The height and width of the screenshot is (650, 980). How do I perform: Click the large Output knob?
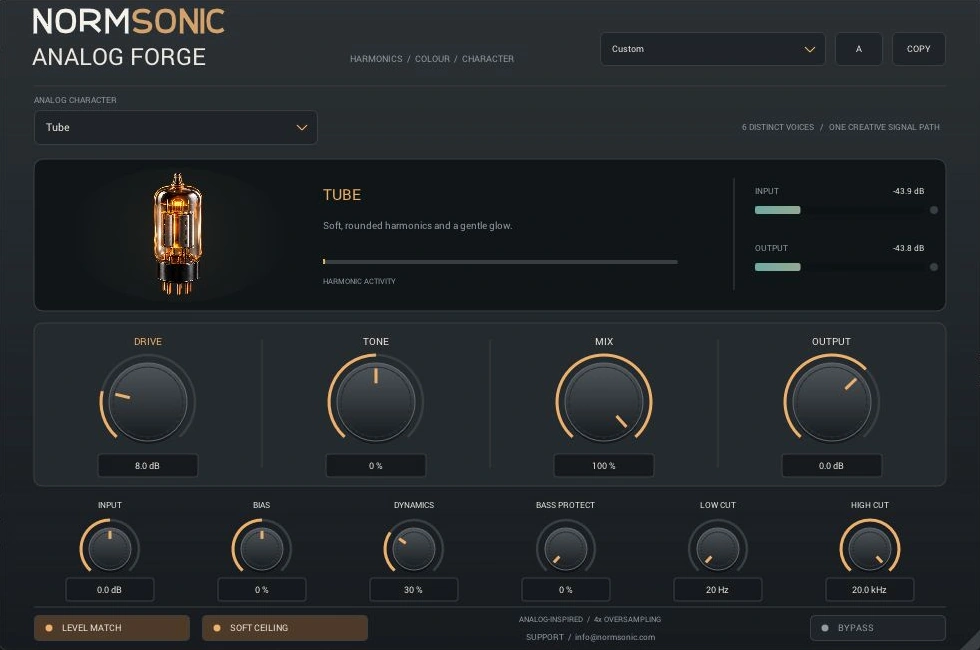(831, 402)
